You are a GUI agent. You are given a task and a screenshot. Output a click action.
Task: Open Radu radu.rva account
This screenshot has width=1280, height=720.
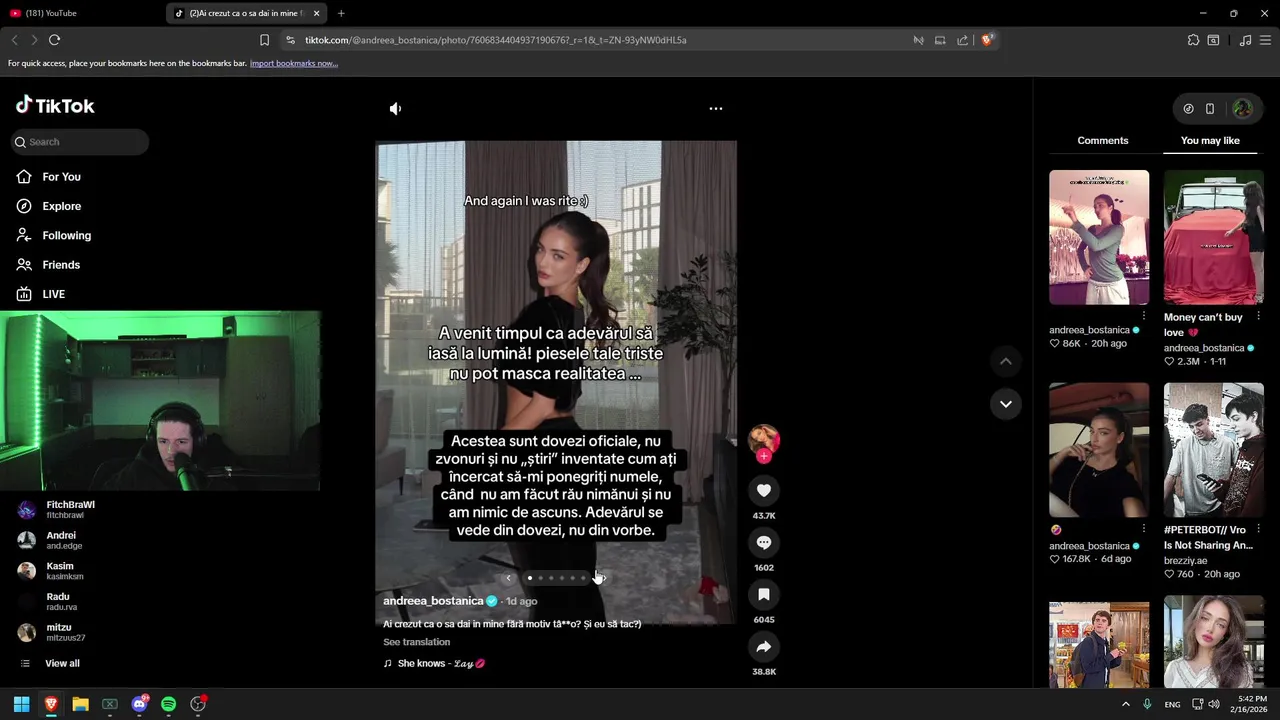coord(48,601)
